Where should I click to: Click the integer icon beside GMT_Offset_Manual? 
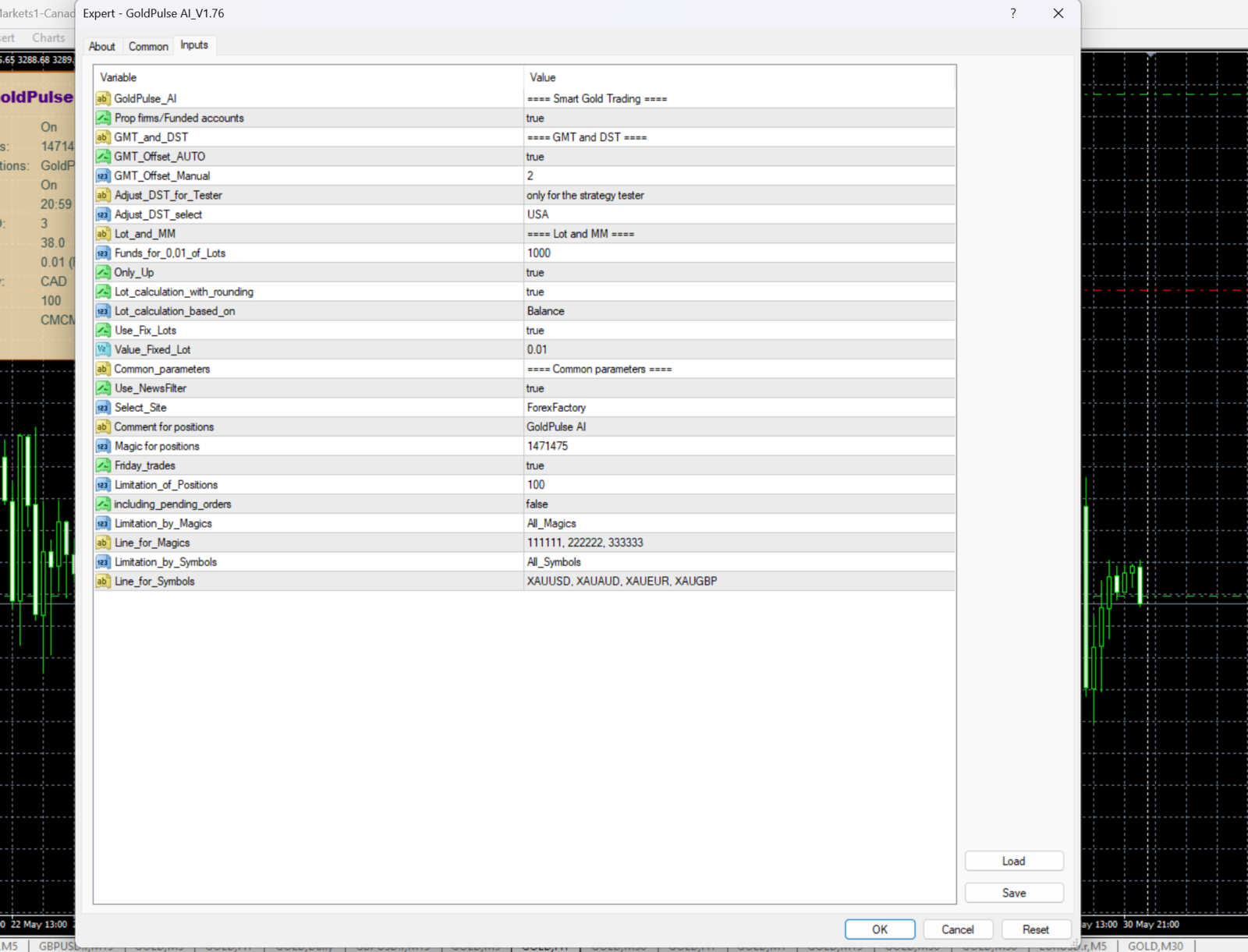pos(103,176)
